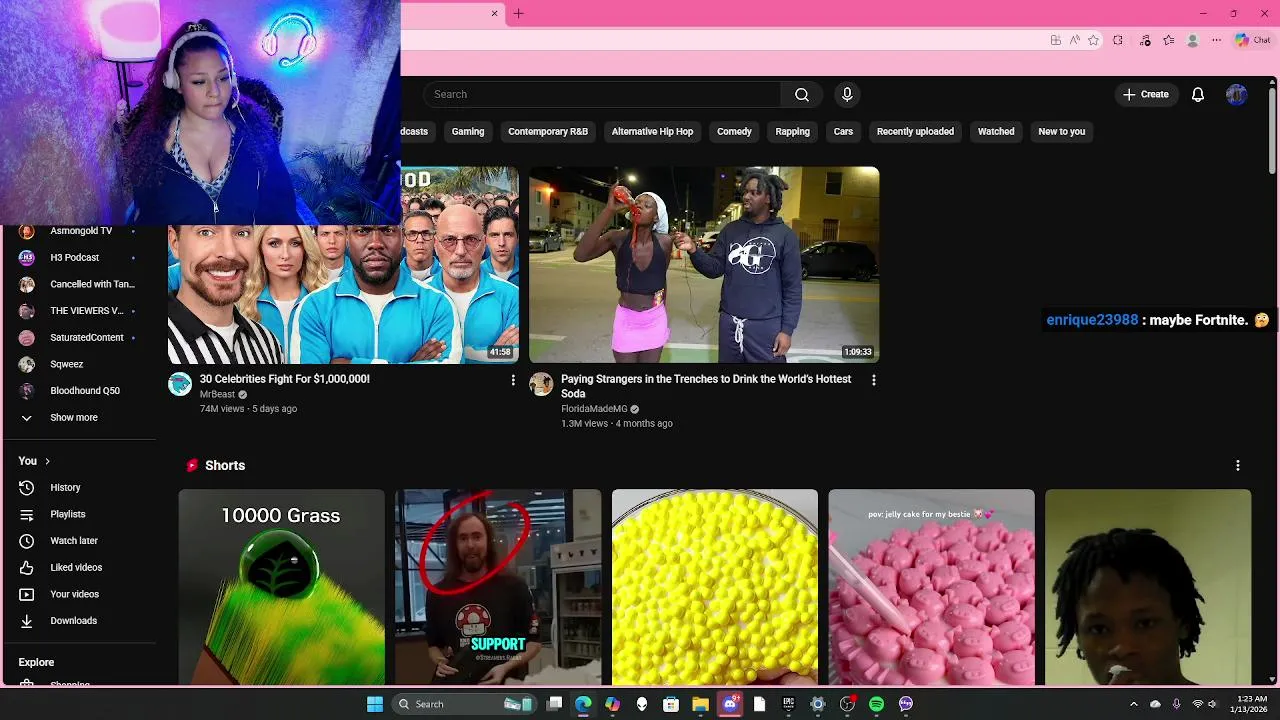Viewport: 1280px width, 720px height.
Task: Select the New to you filter chip
Action: [1061, 131]
